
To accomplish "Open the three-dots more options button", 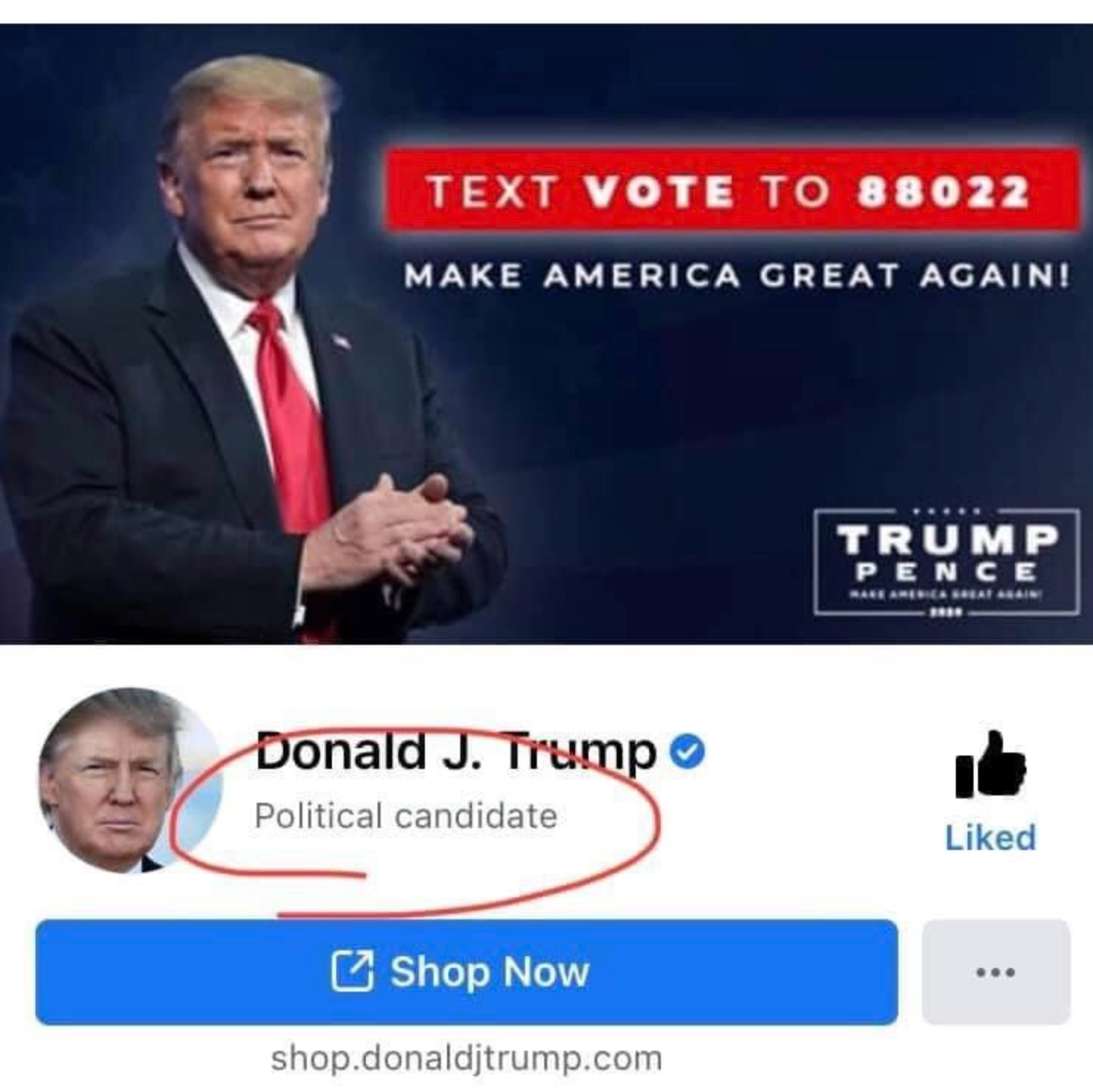I will 996,972.
